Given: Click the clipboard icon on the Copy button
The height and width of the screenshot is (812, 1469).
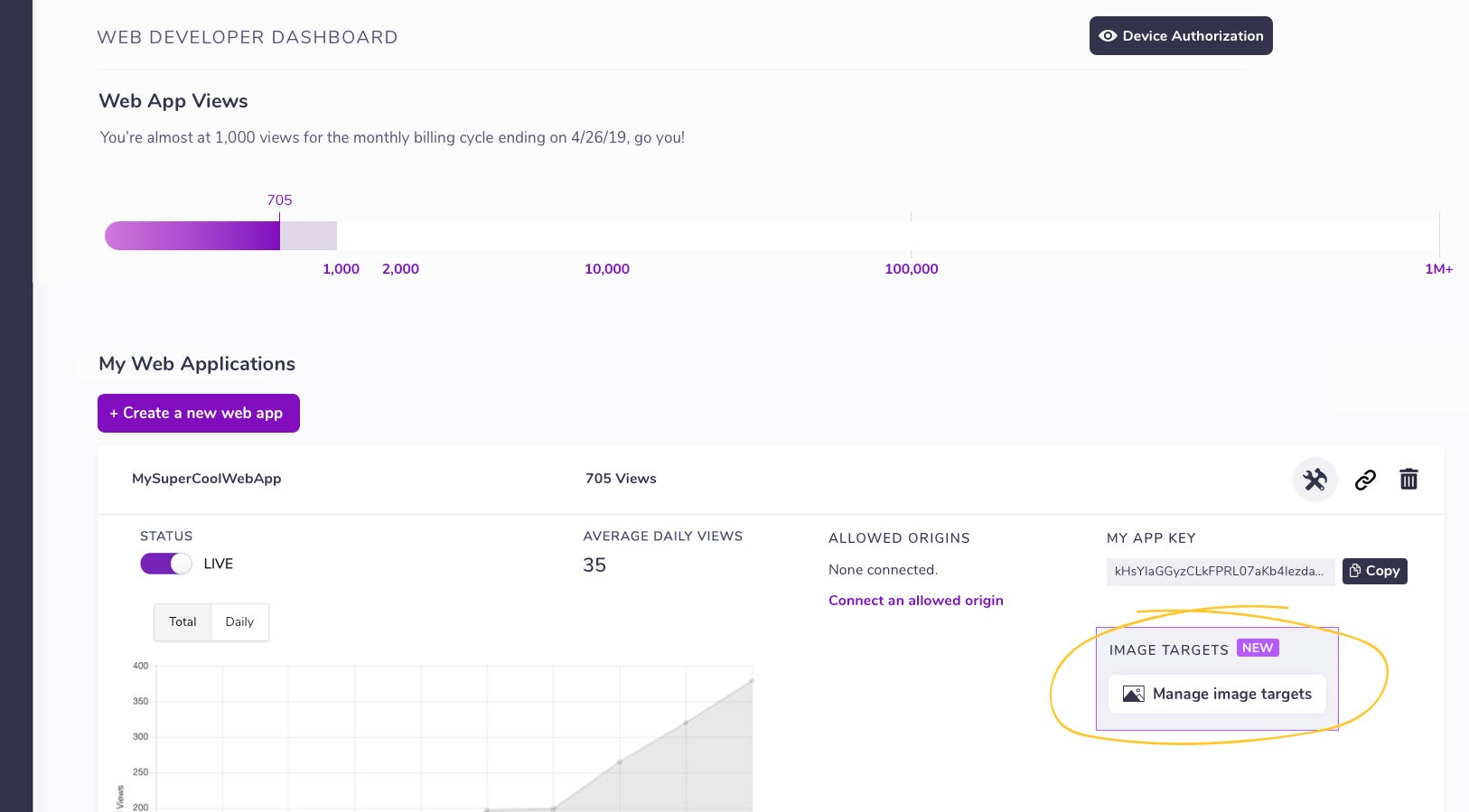Looking at the screenshot, I should click(1354, 571).
